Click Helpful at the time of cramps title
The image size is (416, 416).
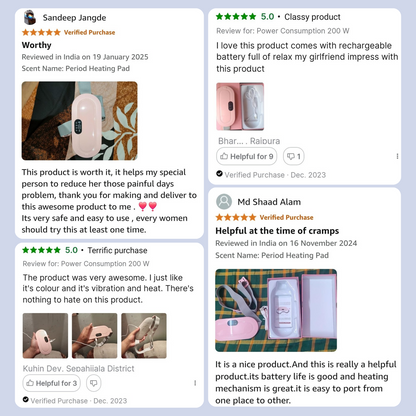tap(277, 231)
